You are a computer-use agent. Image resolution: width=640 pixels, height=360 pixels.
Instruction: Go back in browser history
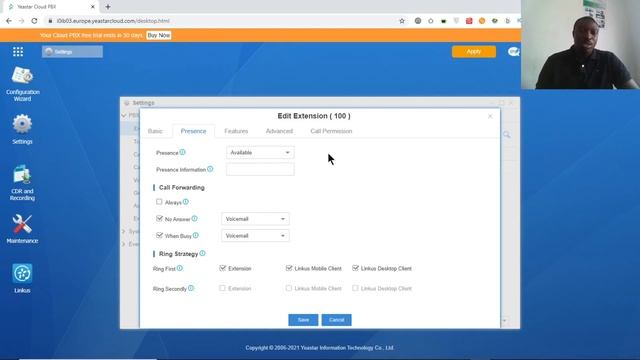9,21
